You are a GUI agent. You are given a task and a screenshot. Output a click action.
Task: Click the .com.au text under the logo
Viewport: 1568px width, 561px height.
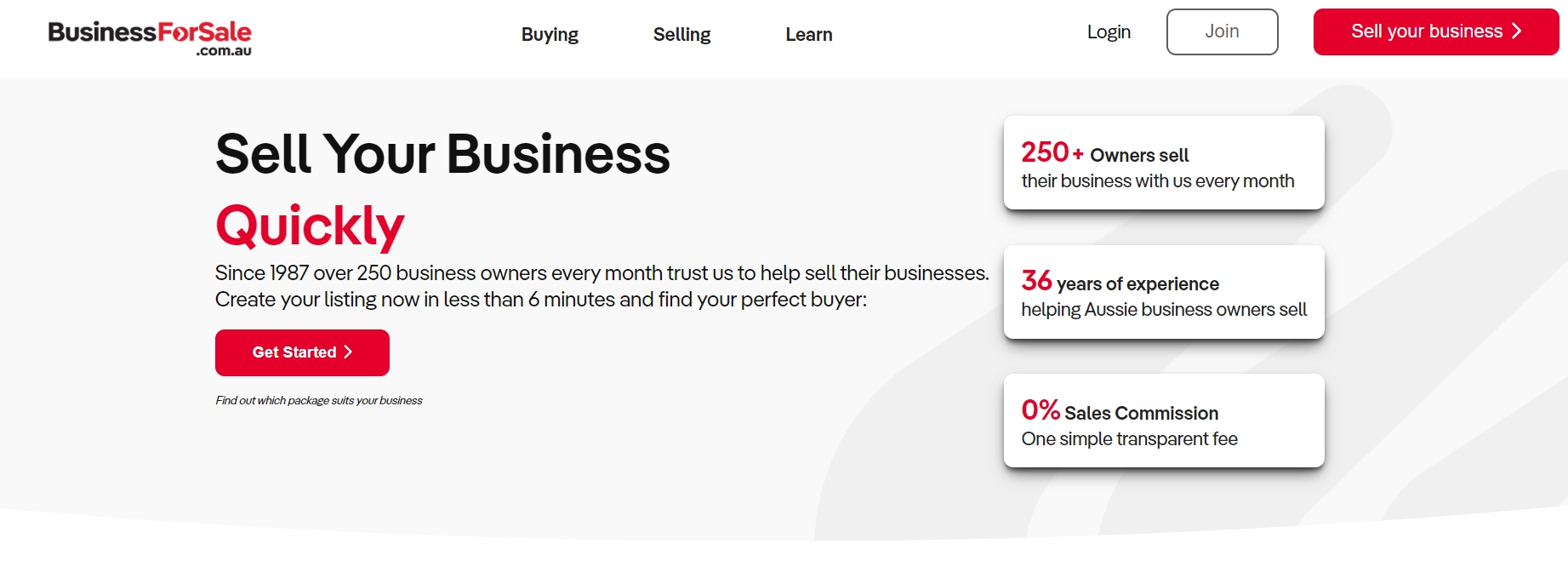(x=224, y=51)
